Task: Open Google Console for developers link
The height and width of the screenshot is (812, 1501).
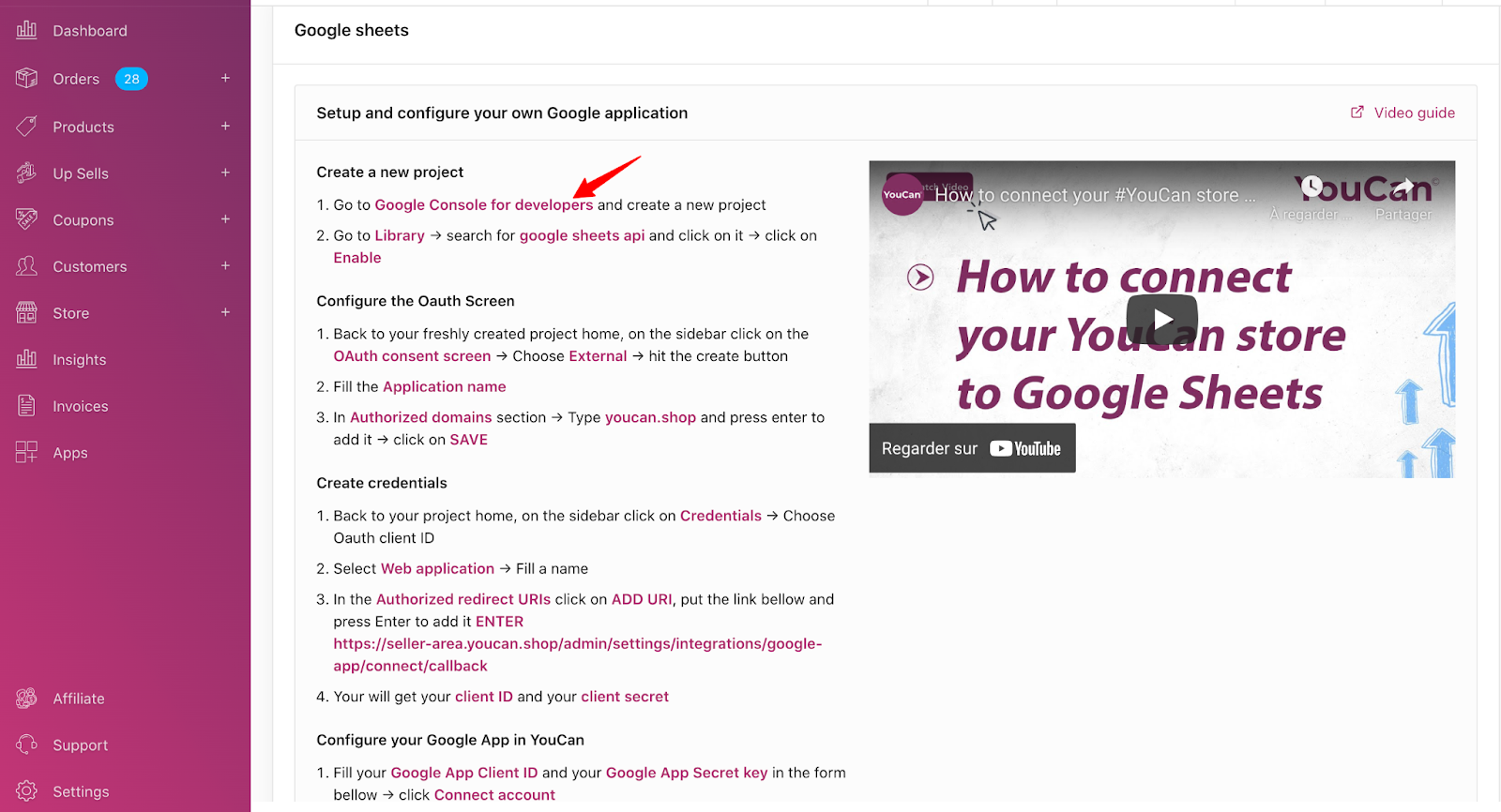Action: [484, 204]
